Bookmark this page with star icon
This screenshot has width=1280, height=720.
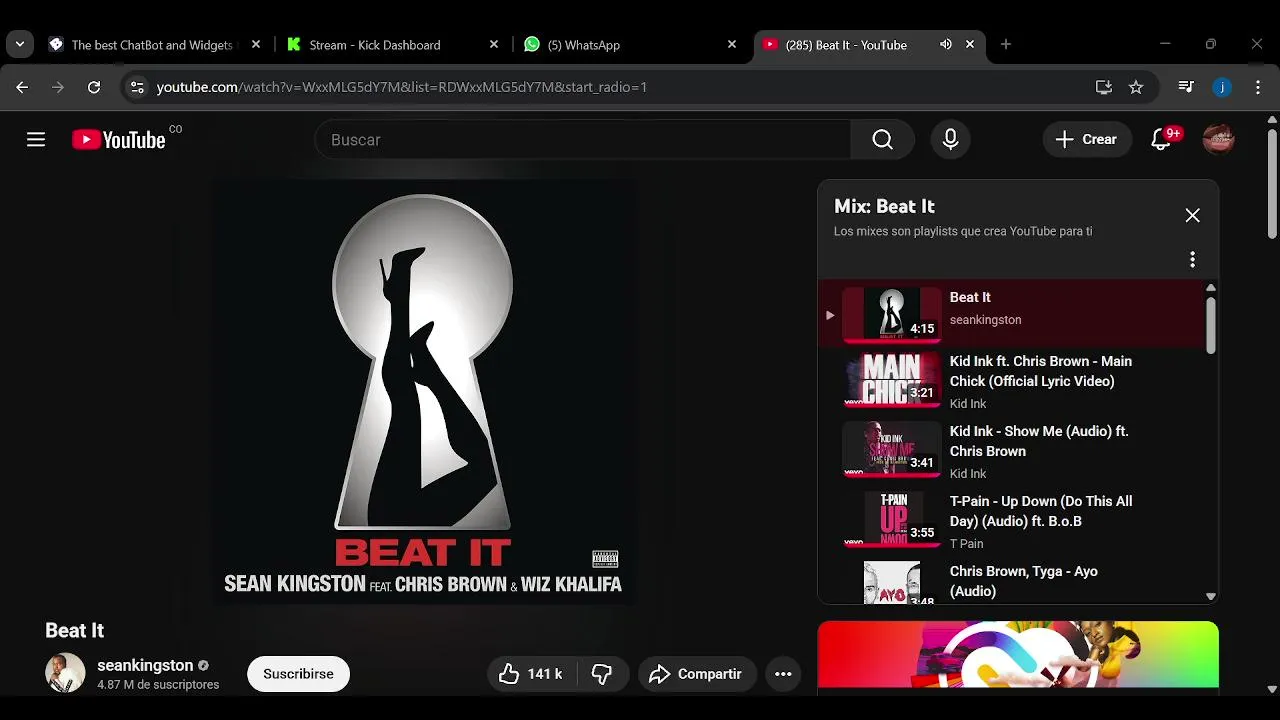coord(1136,87)
